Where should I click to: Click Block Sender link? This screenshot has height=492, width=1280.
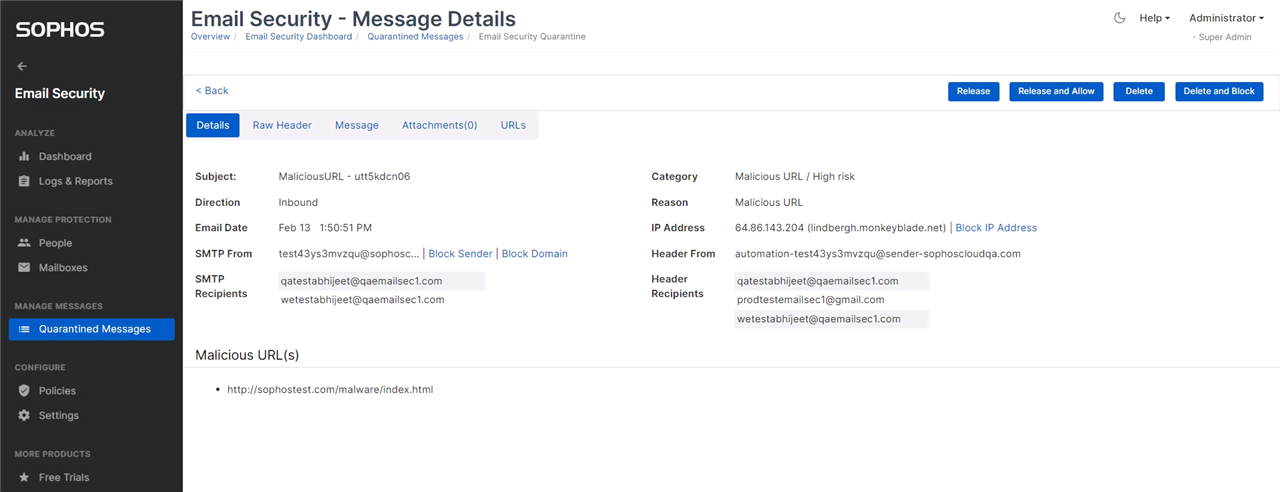point(460,254)
